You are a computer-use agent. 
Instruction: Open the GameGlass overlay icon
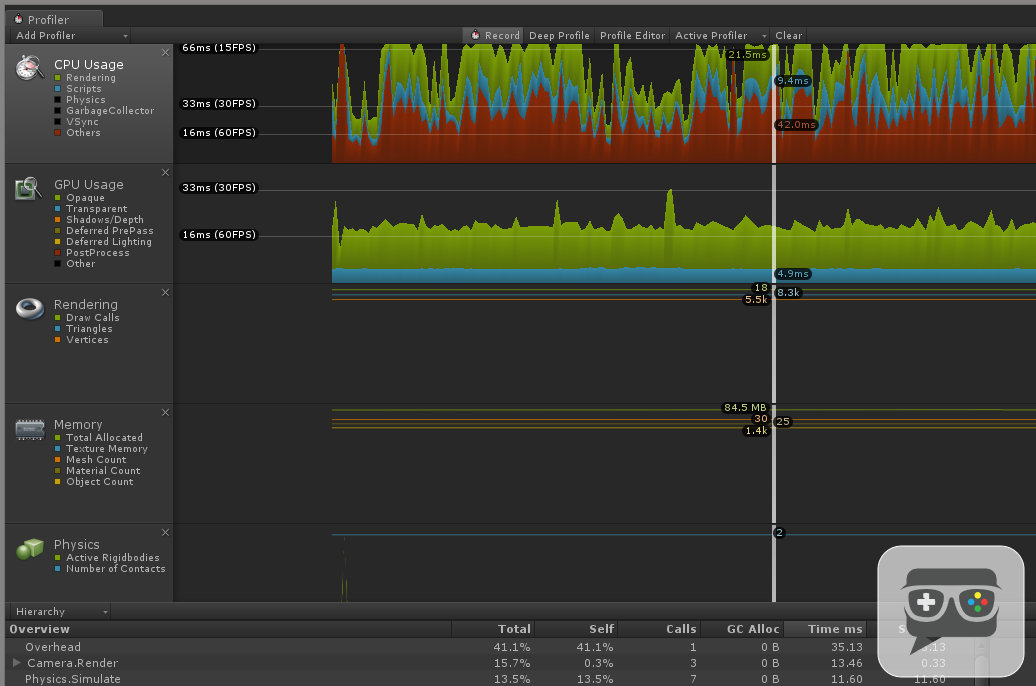[949, 610]
